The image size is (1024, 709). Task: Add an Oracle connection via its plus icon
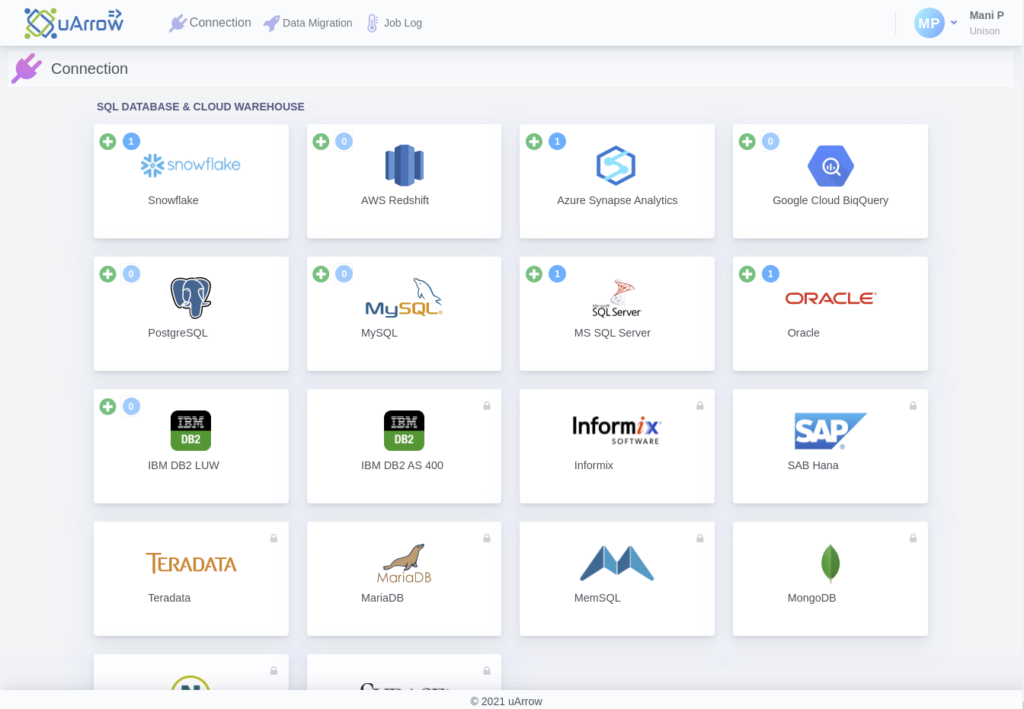pos(747,273)
